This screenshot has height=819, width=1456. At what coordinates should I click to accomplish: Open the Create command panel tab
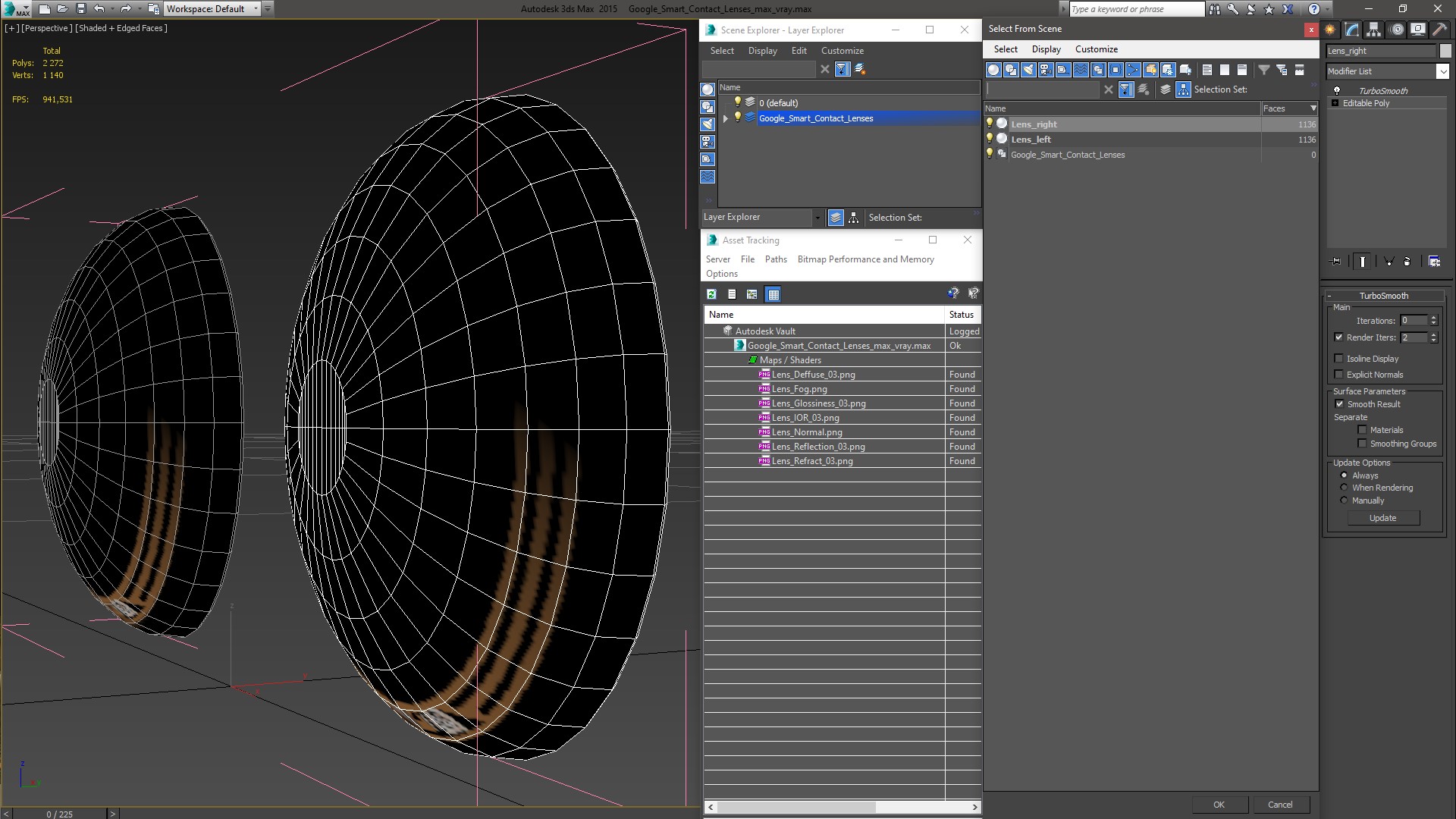[x=1330, y=30]
